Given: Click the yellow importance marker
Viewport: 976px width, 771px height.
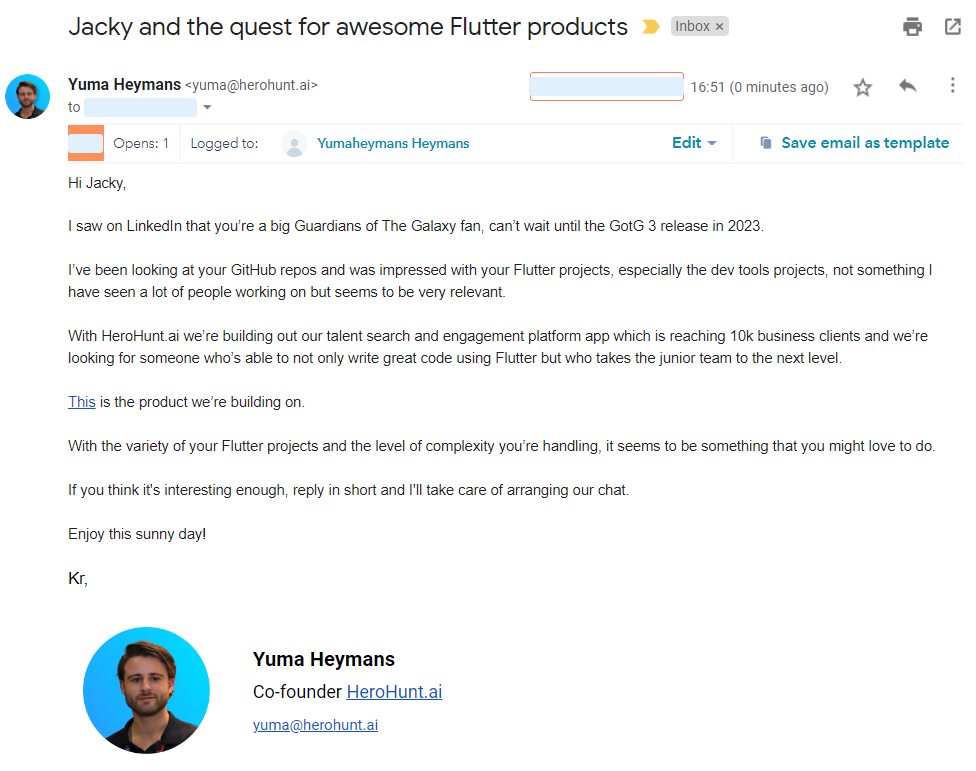Looking at the screenshot, I should pos(651,27).
